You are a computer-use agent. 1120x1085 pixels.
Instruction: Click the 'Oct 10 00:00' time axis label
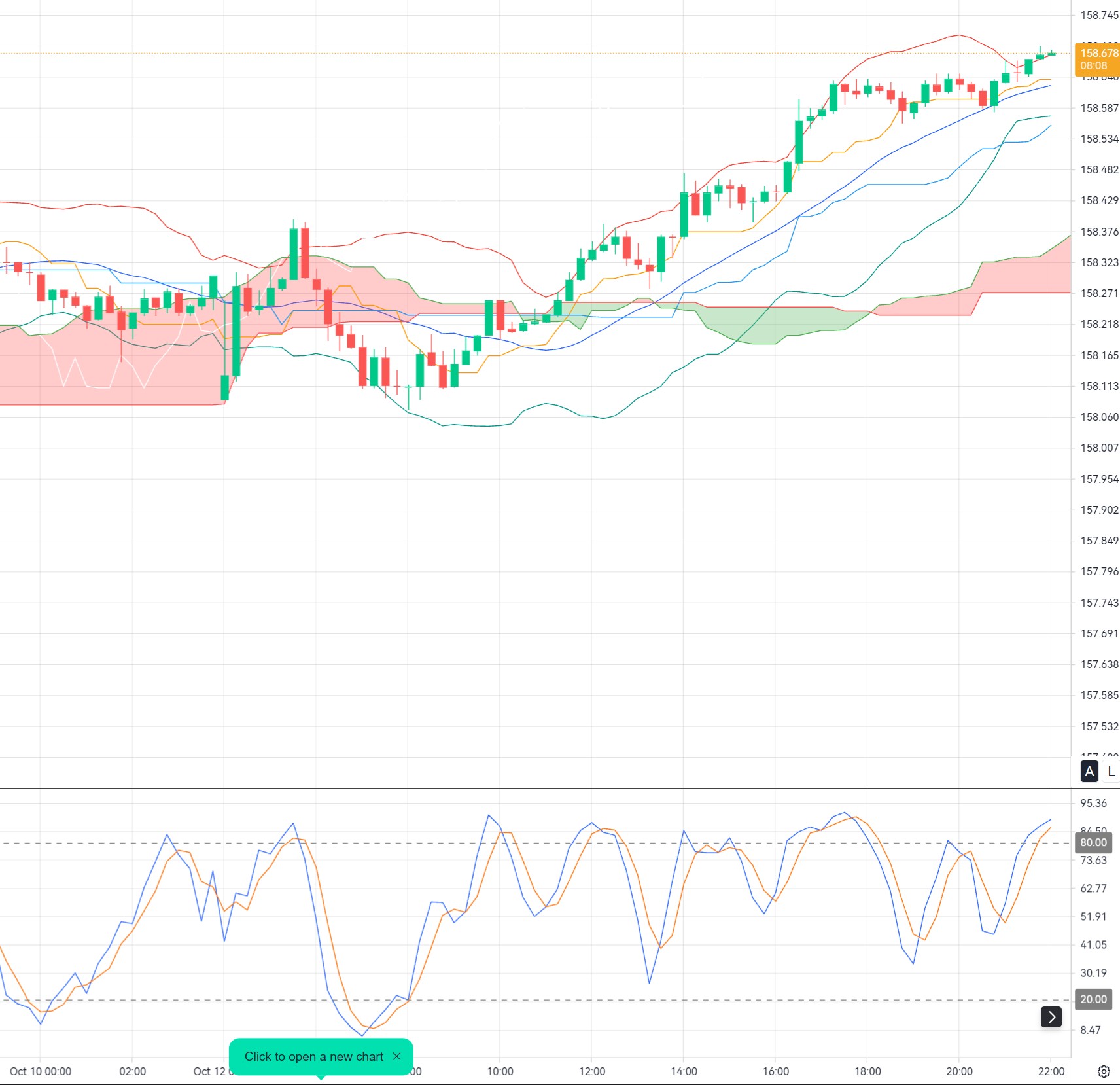pyautogui.click(x=41, y=1071)
